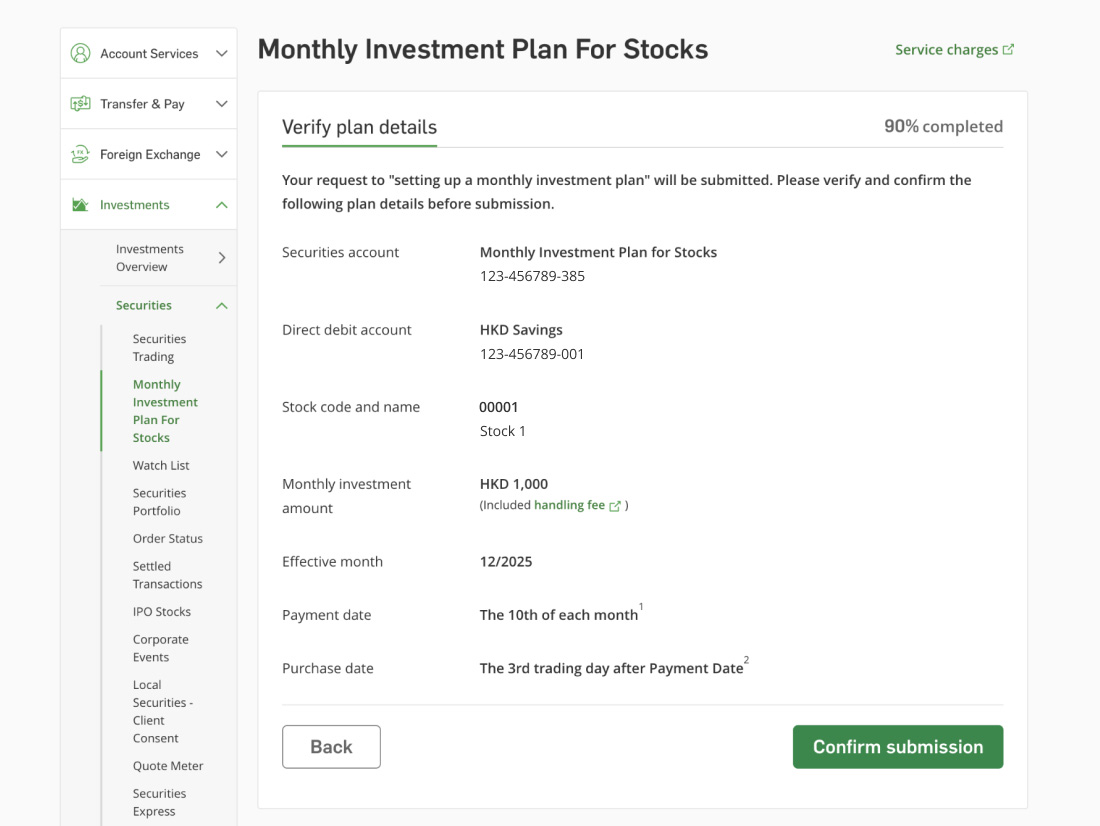The image size is (1100, 826).
Task: Expand the Transfer & Pay chevron
Action: [x=222, y=104]
